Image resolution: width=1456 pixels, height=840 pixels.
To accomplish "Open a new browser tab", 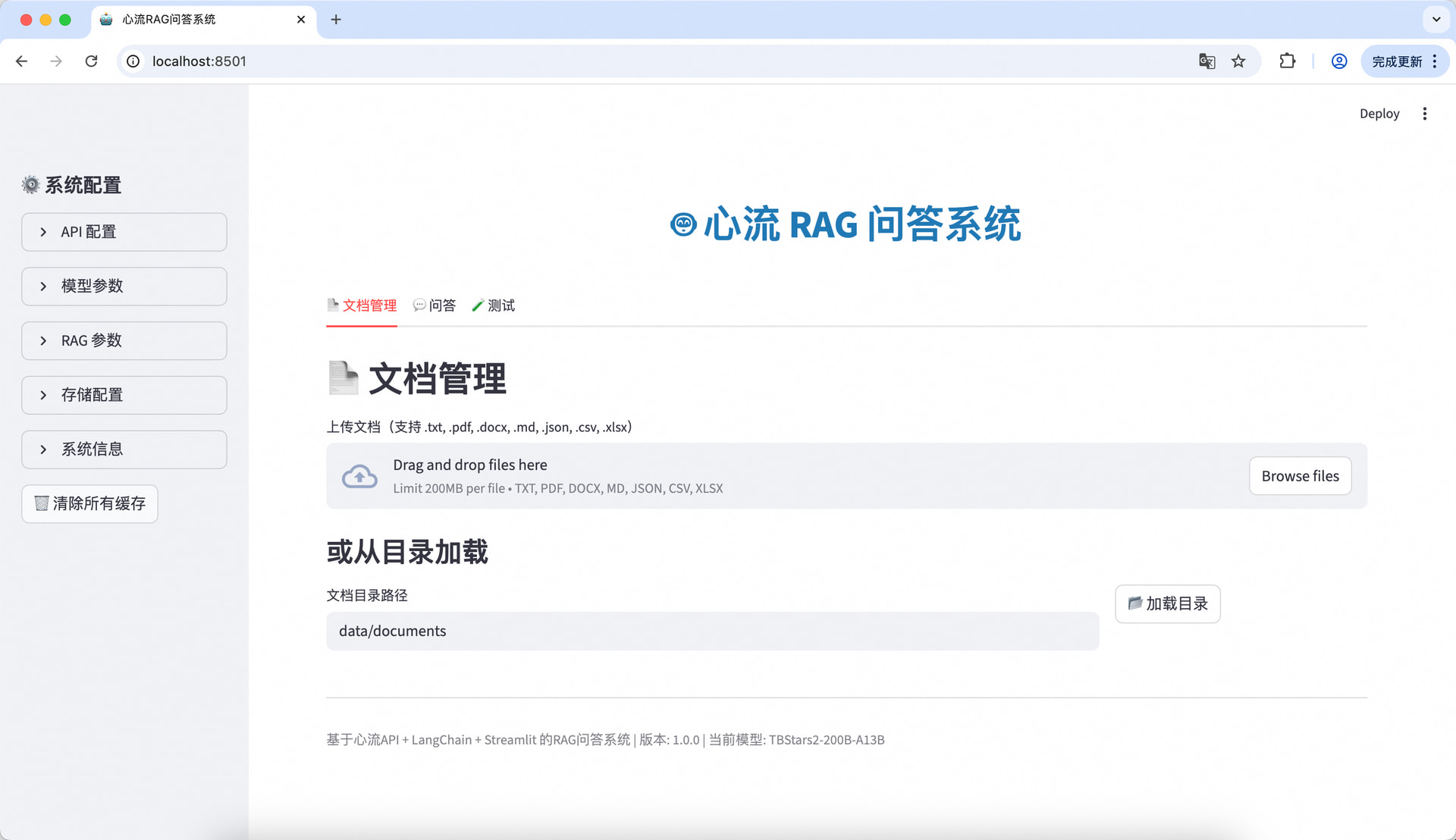I will tap(336, 20).
